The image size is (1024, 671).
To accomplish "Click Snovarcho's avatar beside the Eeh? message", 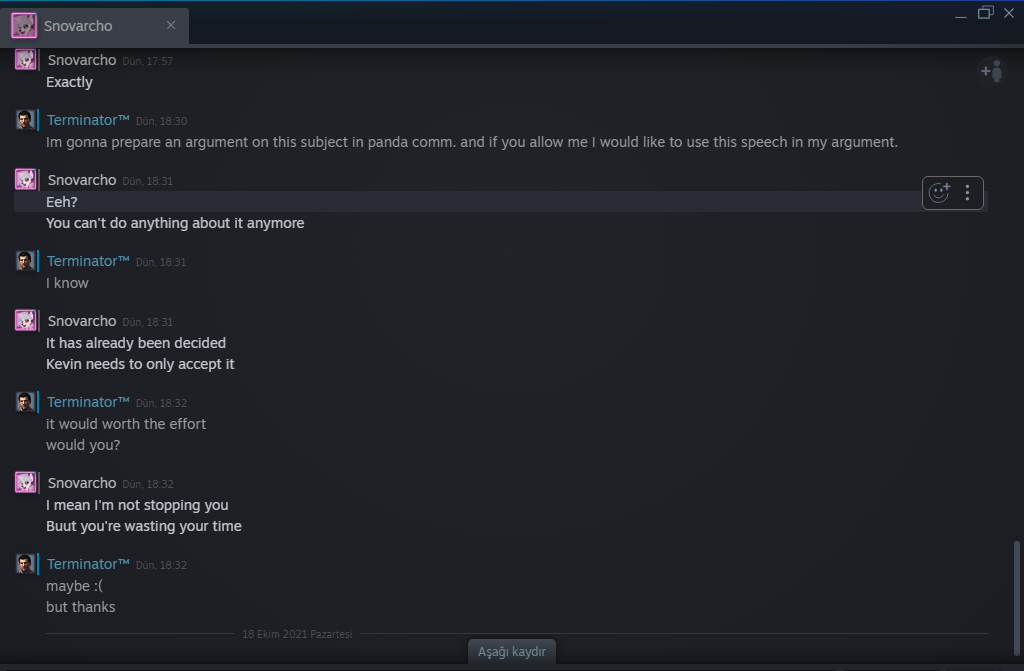I will pos(25,180).
